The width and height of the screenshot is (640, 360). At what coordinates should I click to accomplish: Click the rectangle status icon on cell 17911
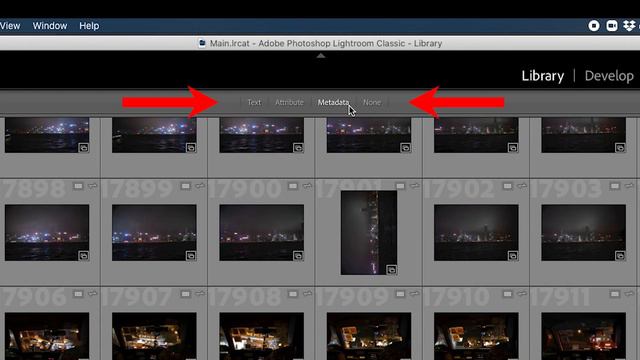point(615,294)
